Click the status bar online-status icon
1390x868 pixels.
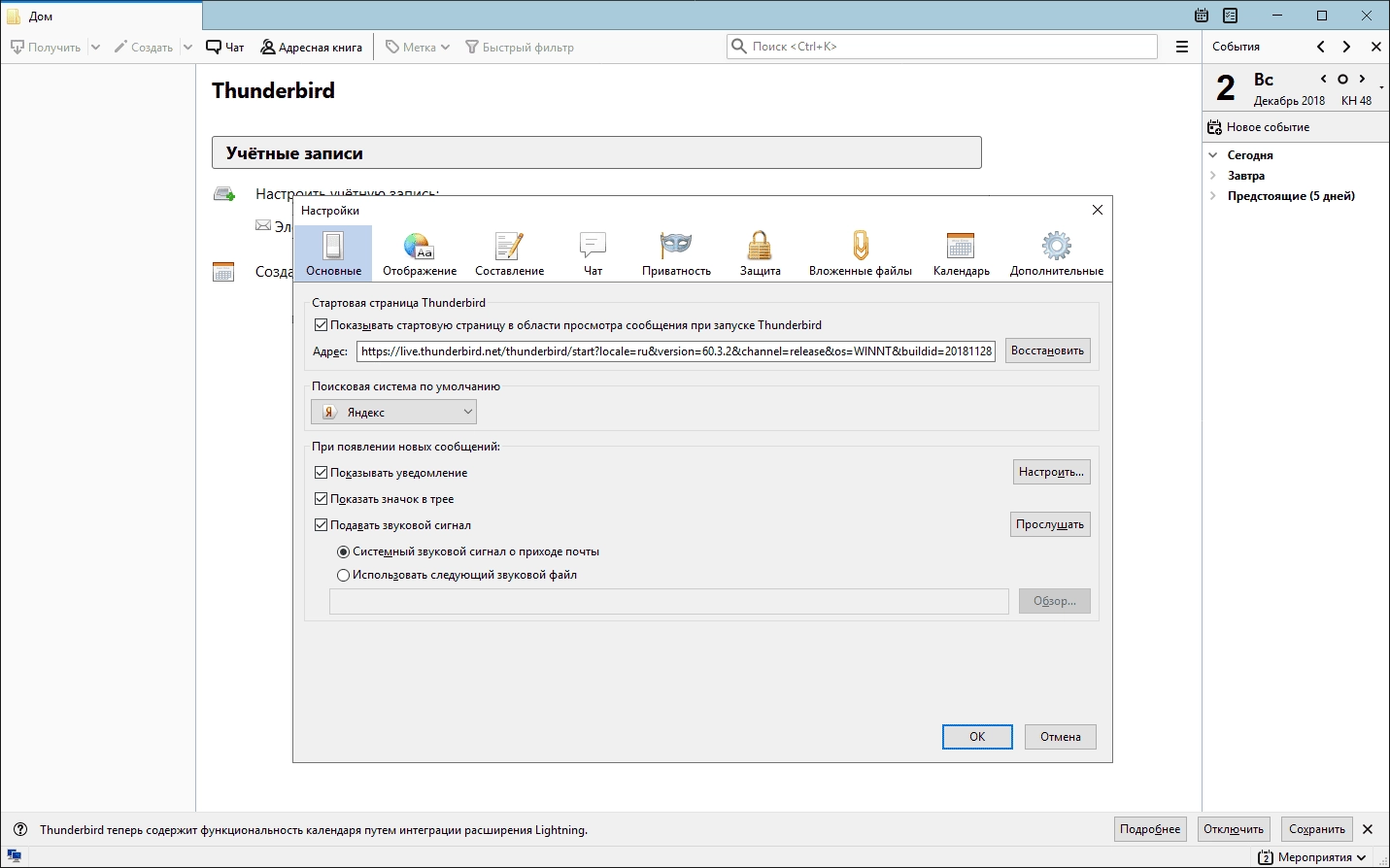click(x=14, y=856)
